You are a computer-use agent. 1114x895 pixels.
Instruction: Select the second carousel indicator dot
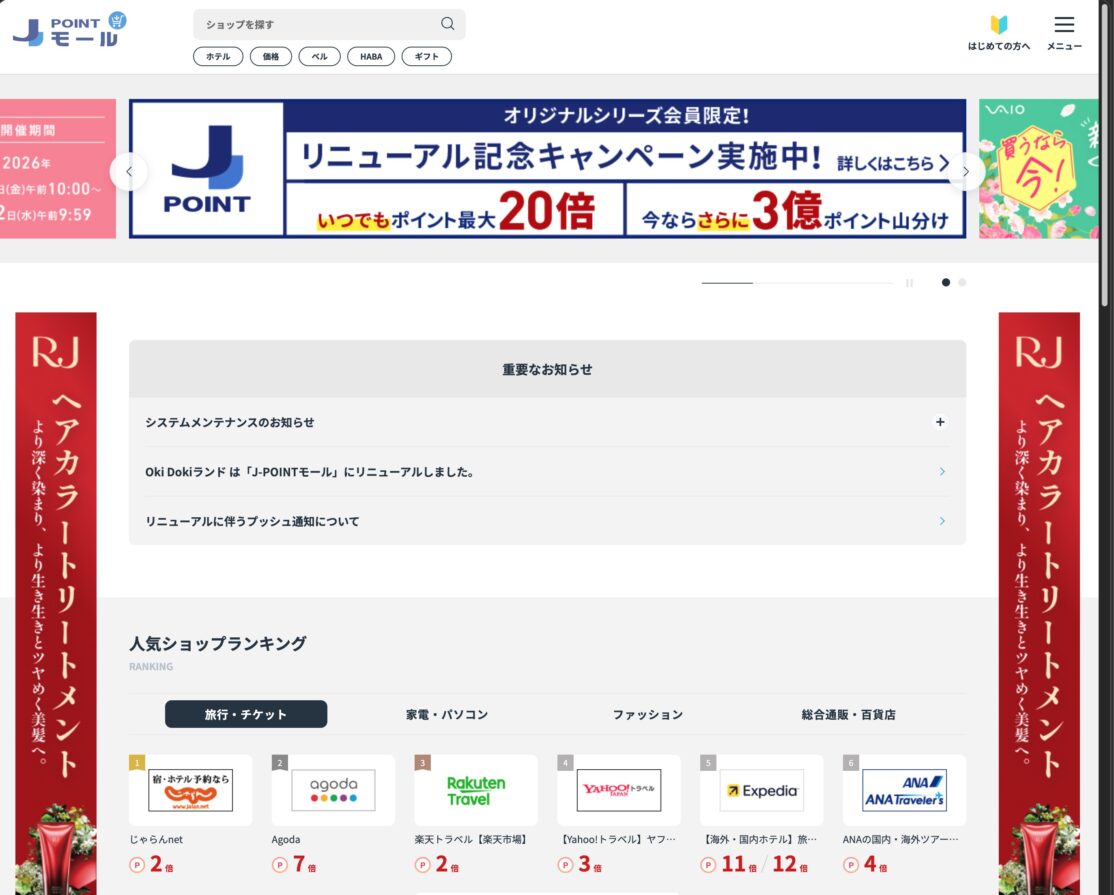(x=962, y=282)
